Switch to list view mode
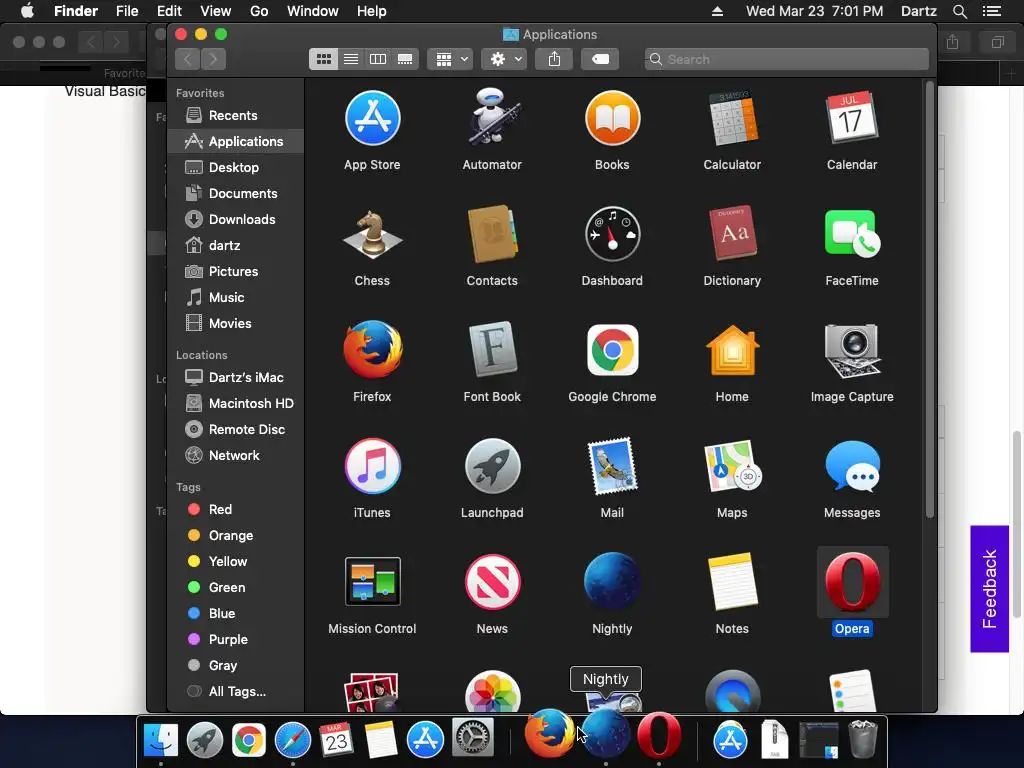The width and height of the screenshot is (1024, 768). [351, 59]
